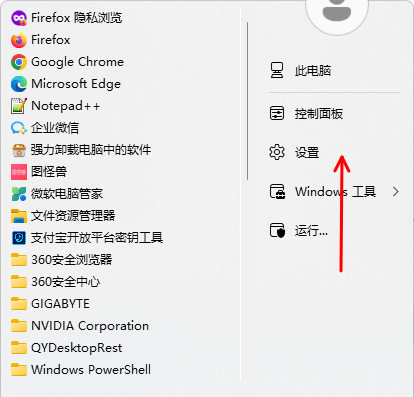Screen dimensions: 414x397
Task: Expand the GIGABYTE folder
Action: 50,304
